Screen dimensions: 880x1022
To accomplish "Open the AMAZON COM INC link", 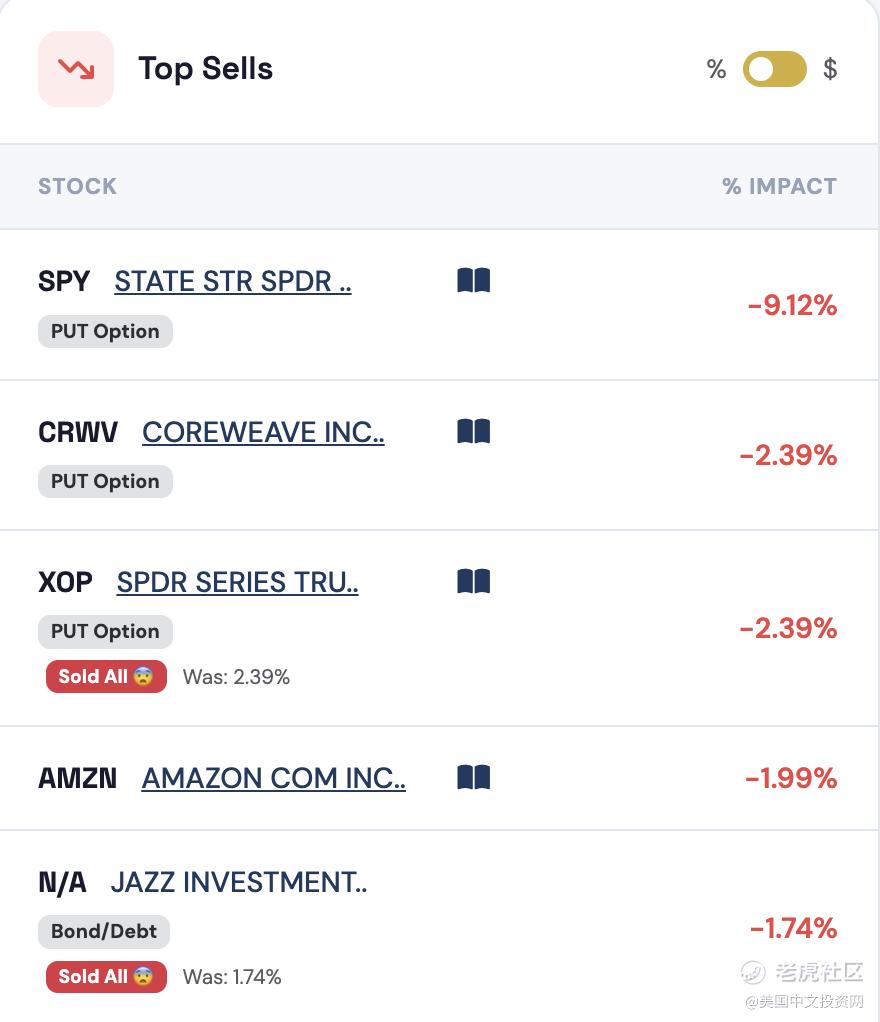I will (x=274, y=778).
